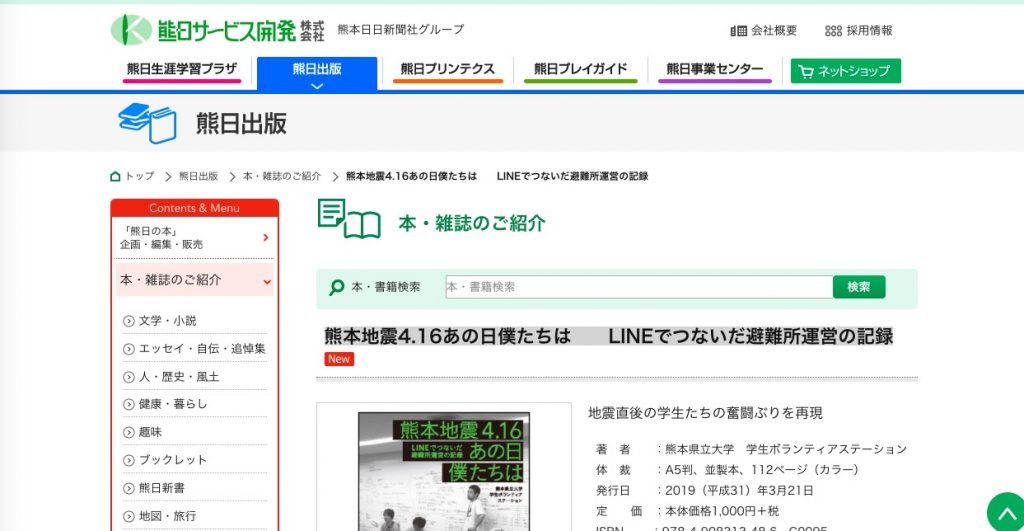Open 文学・小説 category
Image resolution: width=1024 pixels, height=531 pixels.
coord(167,321)
